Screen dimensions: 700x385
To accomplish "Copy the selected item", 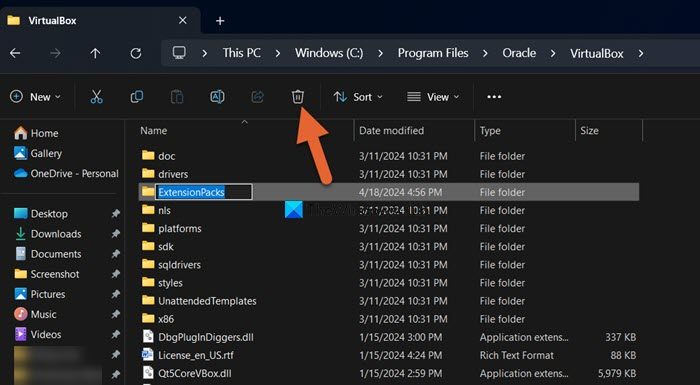I will [137, 96].
